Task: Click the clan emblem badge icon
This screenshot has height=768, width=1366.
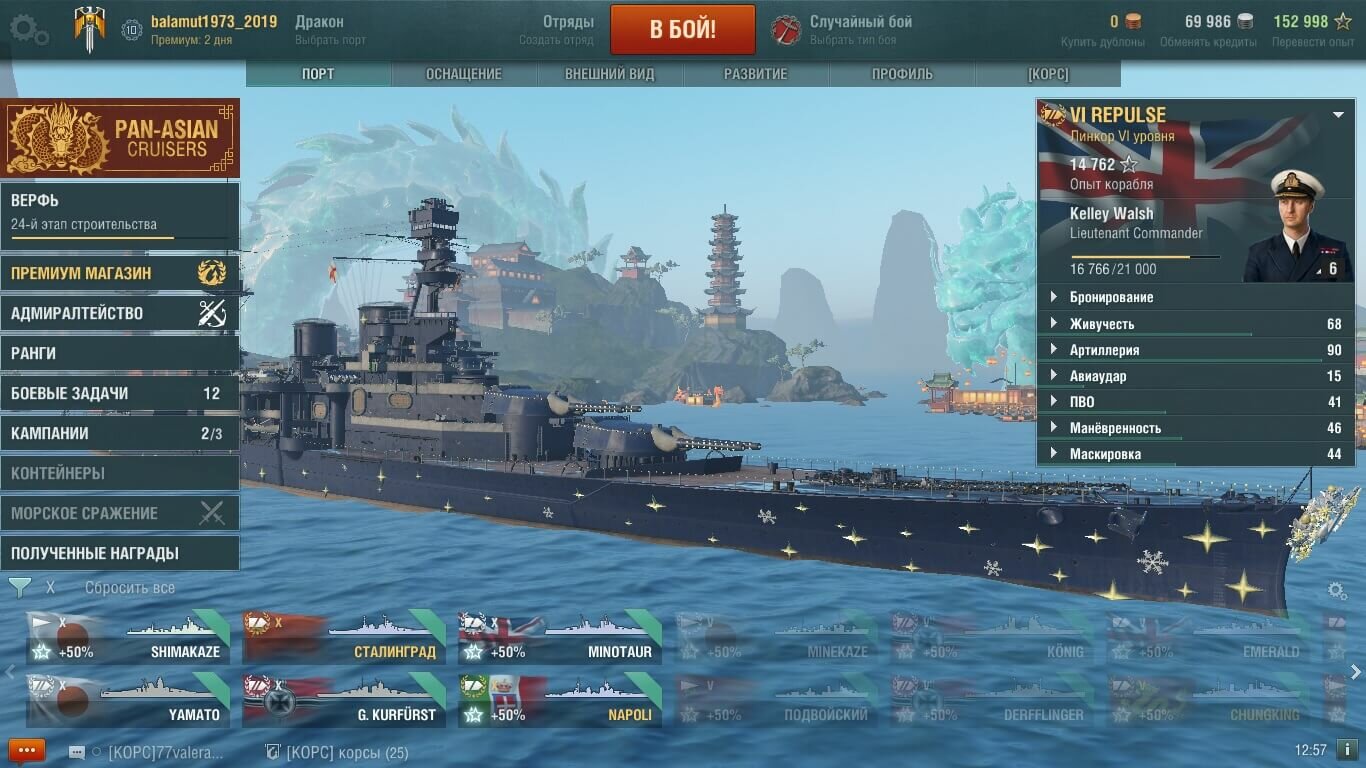Action: click(x=90, y=29)
